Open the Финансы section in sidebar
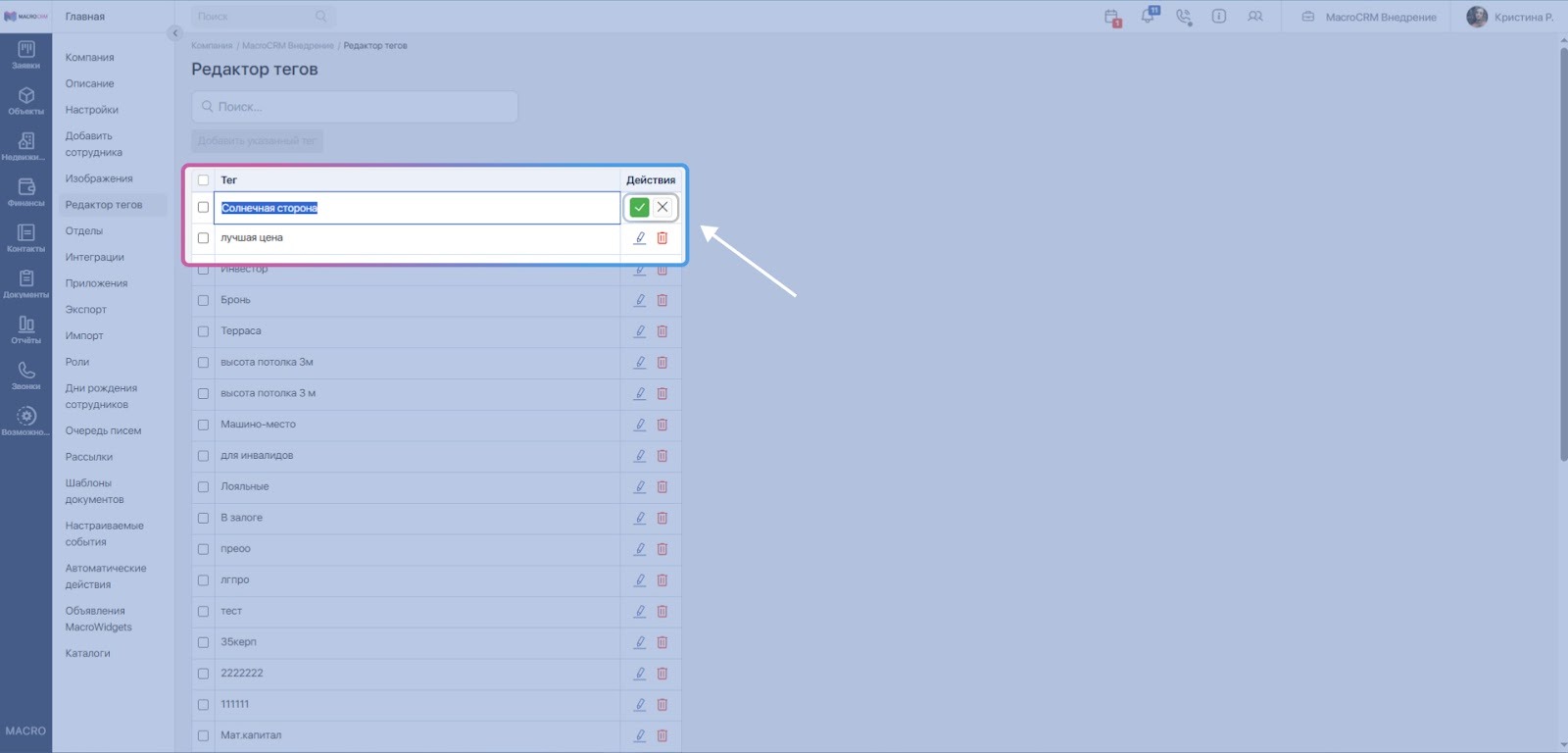 pos(26,192)
